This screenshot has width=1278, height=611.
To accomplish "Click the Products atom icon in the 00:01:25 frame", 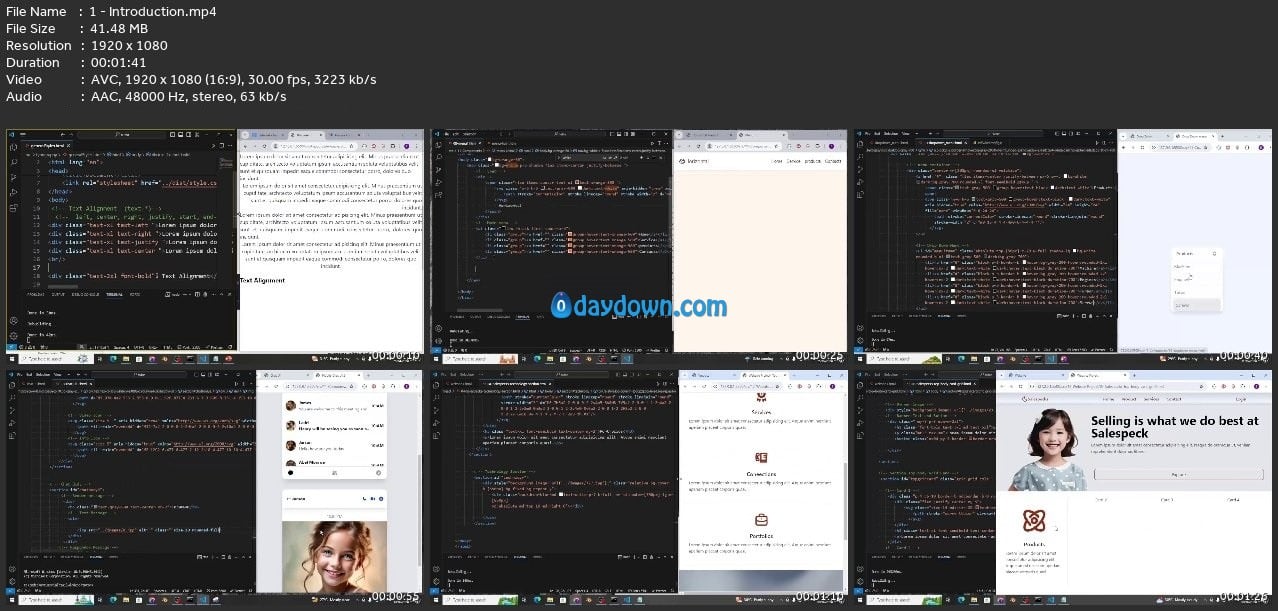I will click(x=1033, y=521).
